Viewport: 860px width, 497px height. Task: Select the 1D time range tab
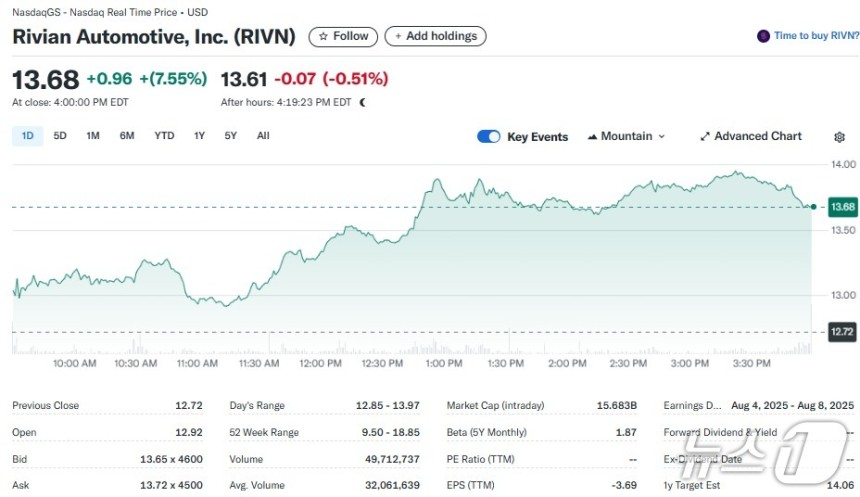click(x=27, y=136)
